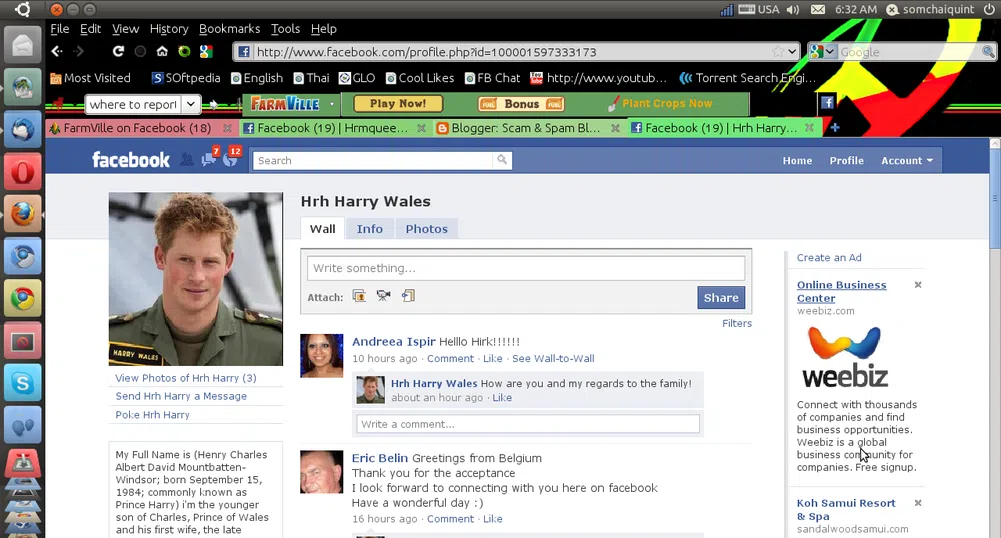Launch Skype from the dock
1001x538 pixels.
23,382
